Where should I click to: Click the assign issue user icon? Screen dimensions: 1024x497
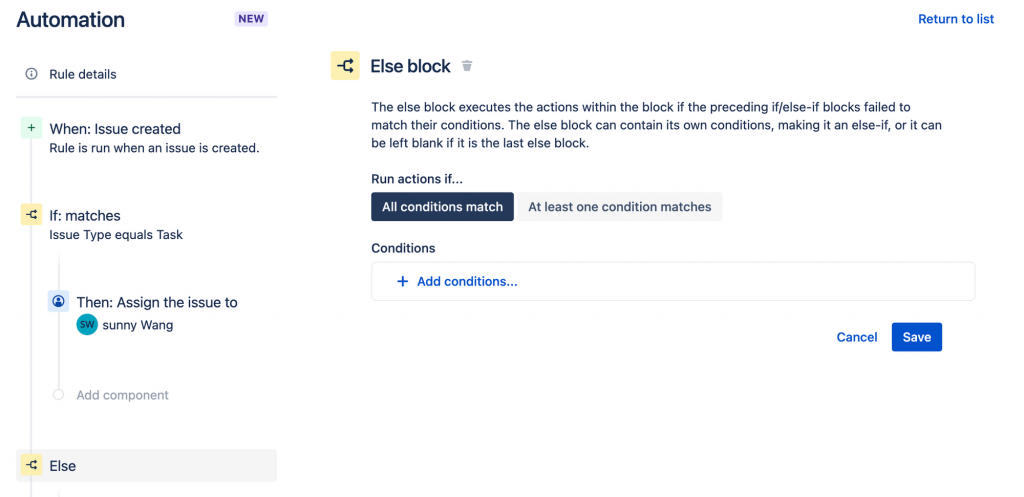[x=58, y=302]
